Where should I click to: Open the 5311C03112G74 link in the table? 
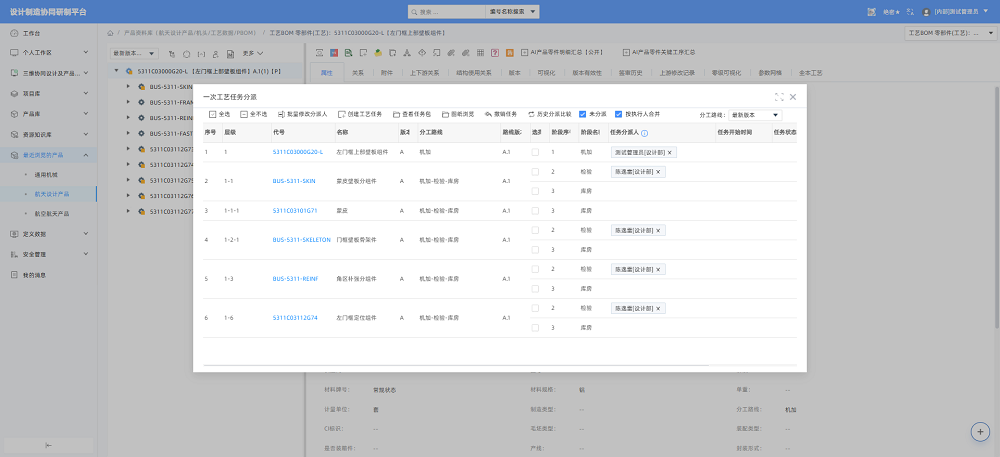point(295,317)
